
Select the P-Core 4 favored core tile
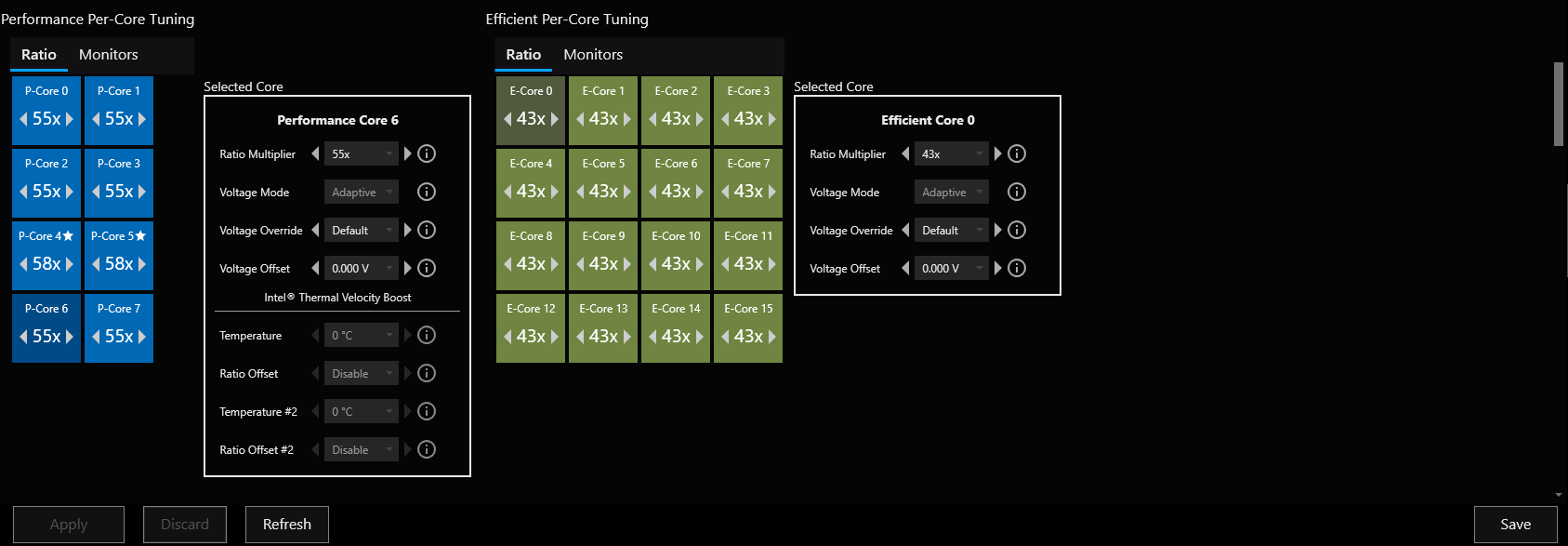tap(46, 255)
